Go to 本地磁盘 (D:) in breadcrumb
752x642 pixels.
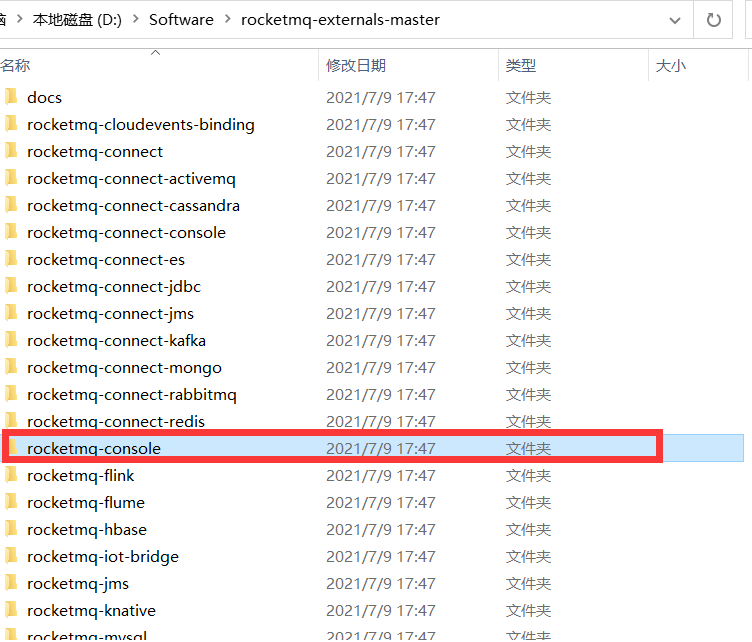point(77,20)
